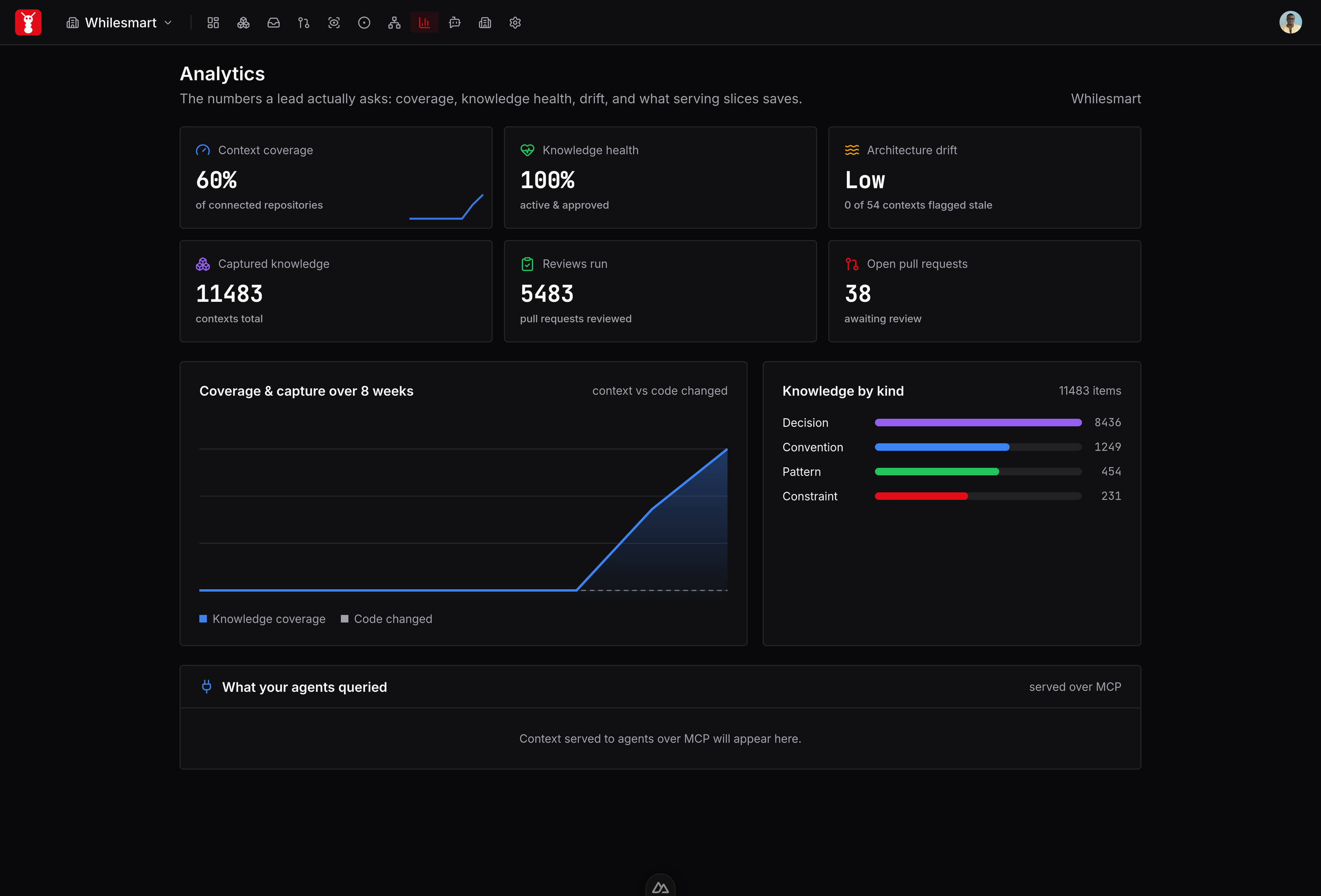This screenshot has height=896, width=1321.
Task: Open the settings gear icon in the header
Action: pos(515,23)
